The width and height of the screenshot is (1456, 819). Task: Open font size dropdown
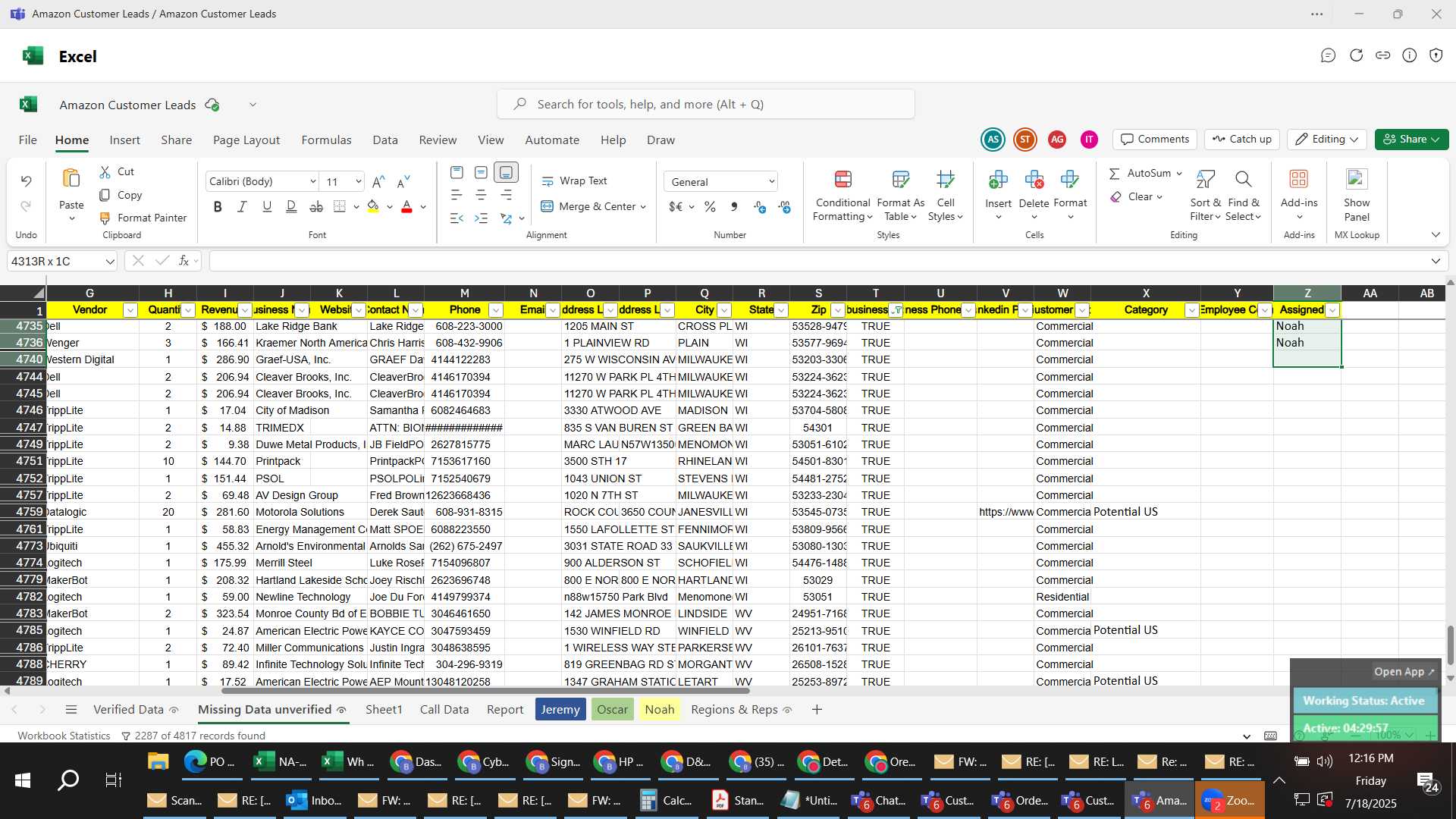point(358,182)
